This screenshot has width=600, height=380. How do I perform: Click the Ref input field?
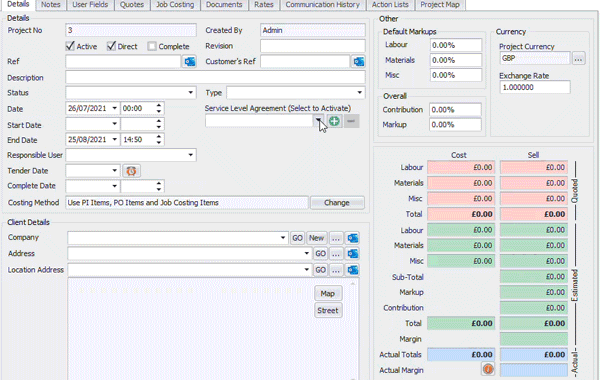(123, 62)
